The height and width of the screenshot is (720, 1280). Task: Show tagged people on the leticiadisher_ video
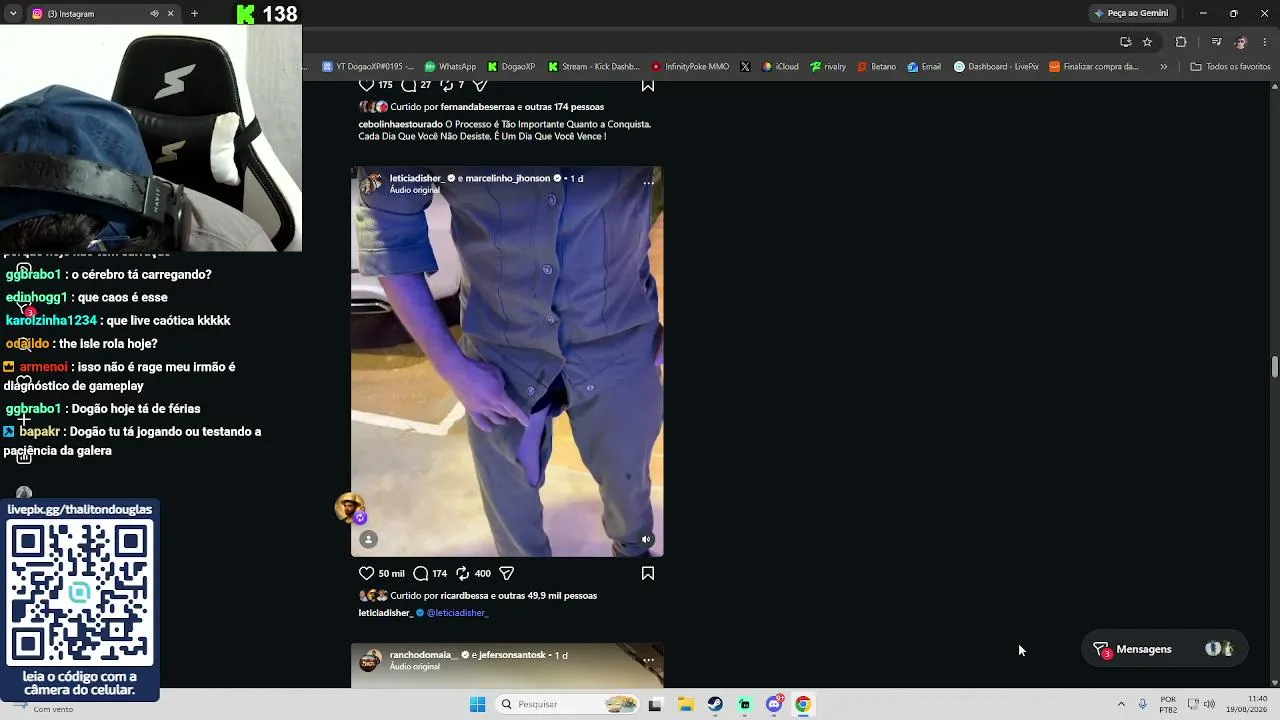tap(368, 540)
